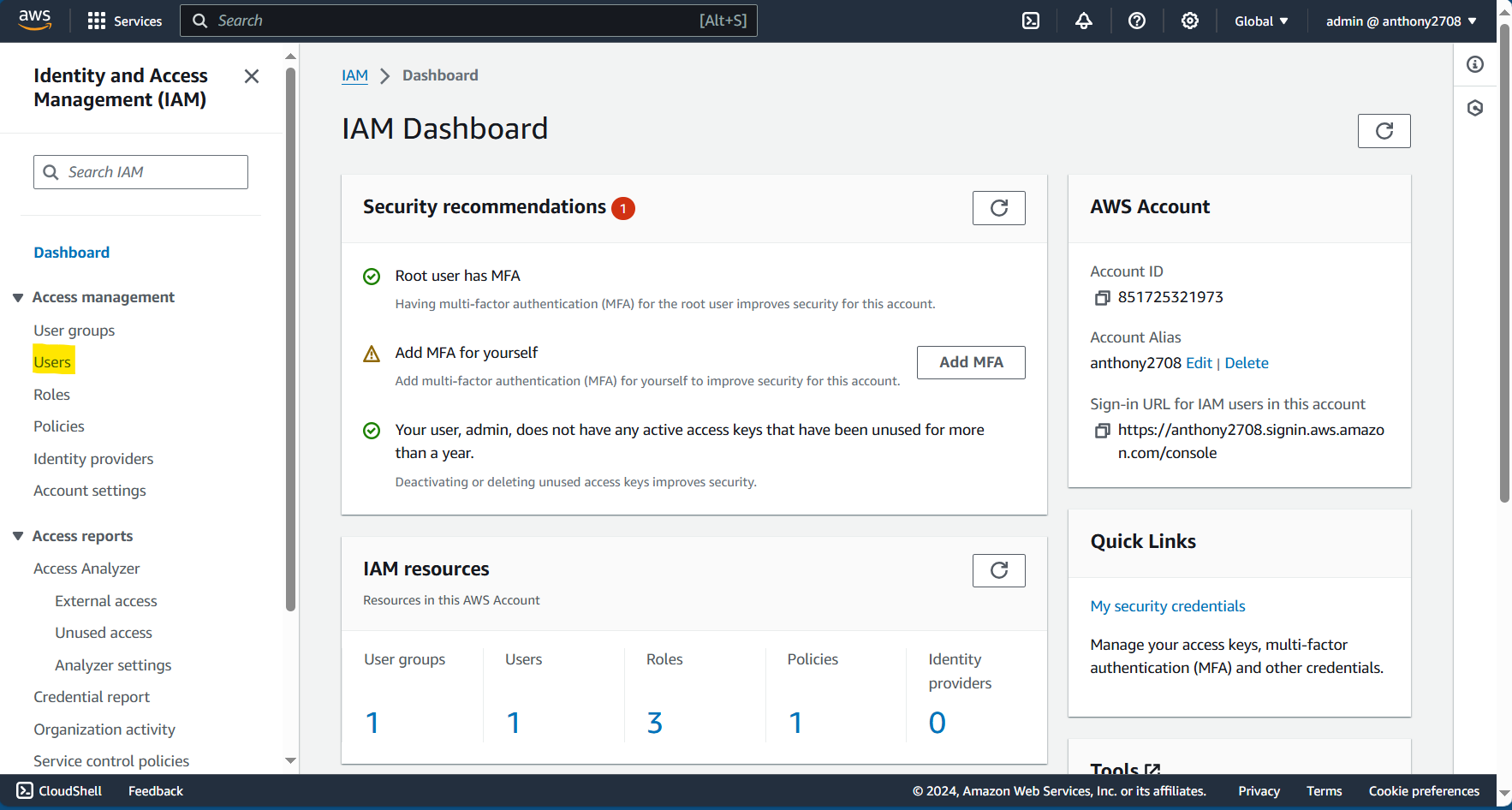Open the hexagon tutorials icon on right

1475,108
